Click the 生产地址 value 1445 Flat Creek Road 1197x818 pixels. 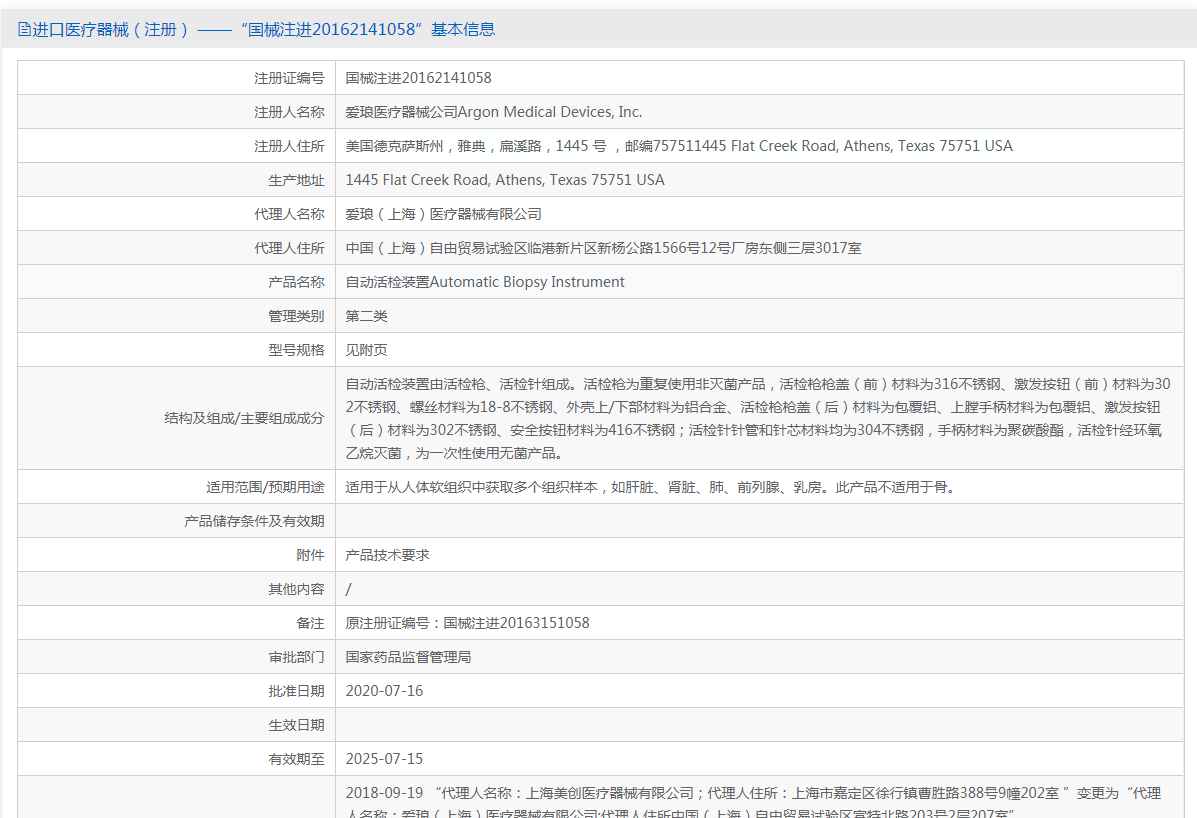pyautogui.click(x=504, y=180)
